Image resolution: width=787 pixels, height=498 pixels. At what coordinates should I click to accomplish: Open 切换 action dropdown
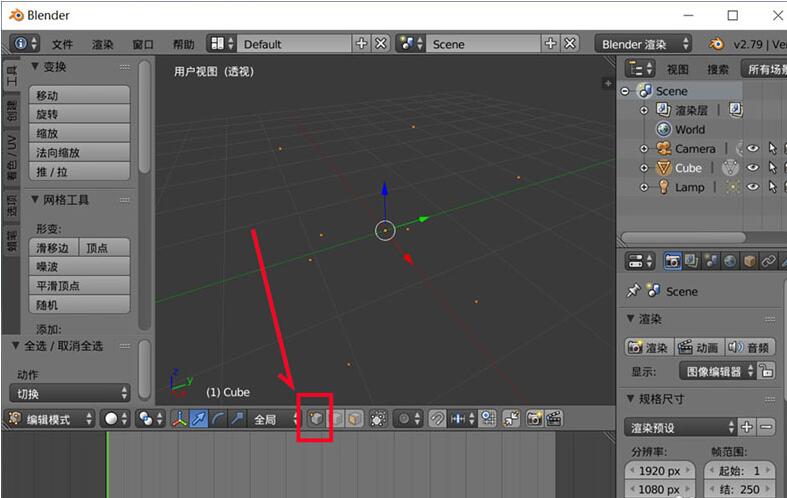[69, 393]
